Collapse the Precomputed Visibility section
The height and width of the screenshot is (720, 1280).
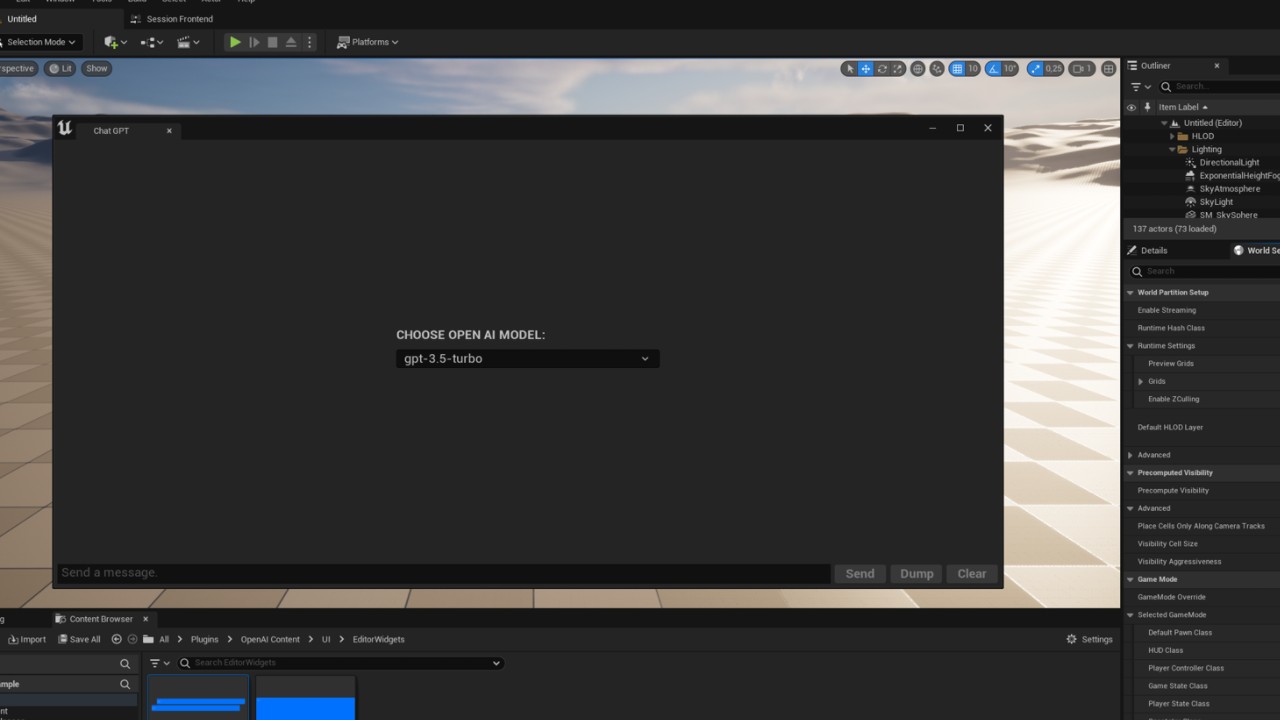pos(1131,473)
